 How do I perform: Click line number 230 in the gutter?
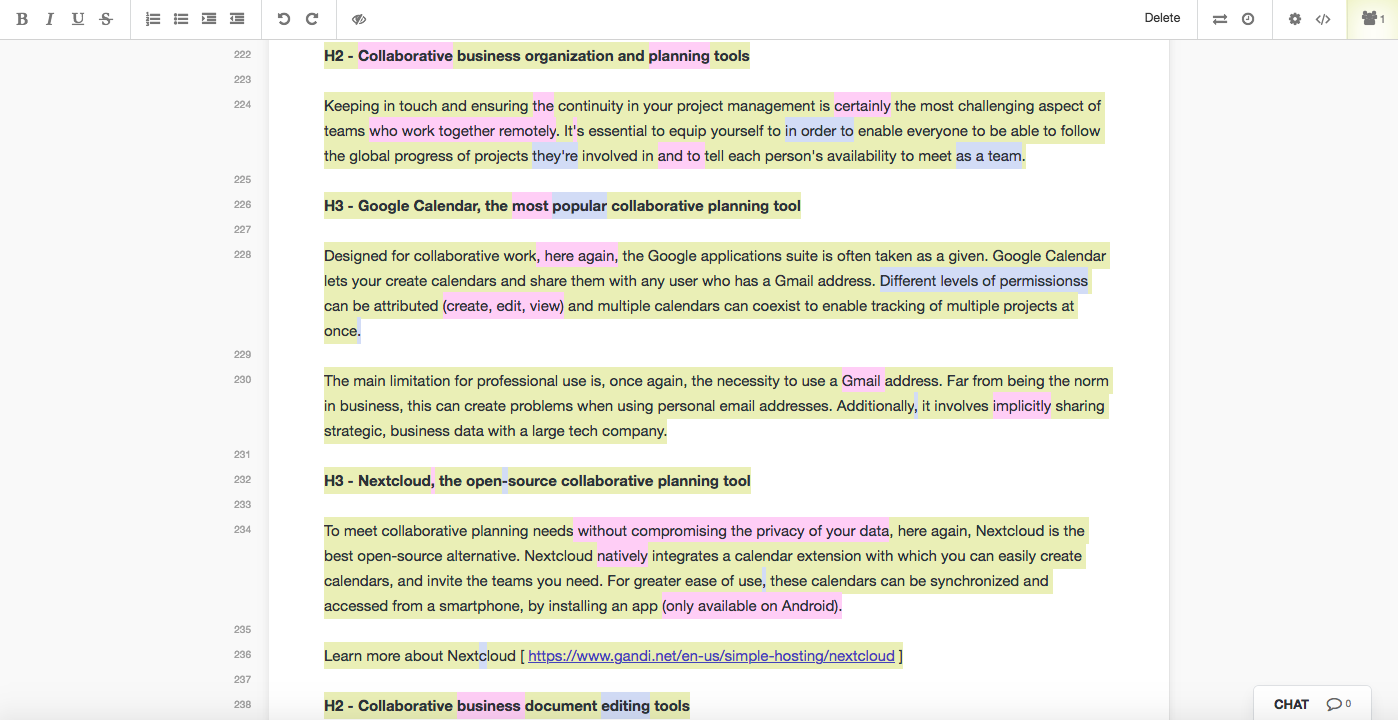tap(242, 380)
